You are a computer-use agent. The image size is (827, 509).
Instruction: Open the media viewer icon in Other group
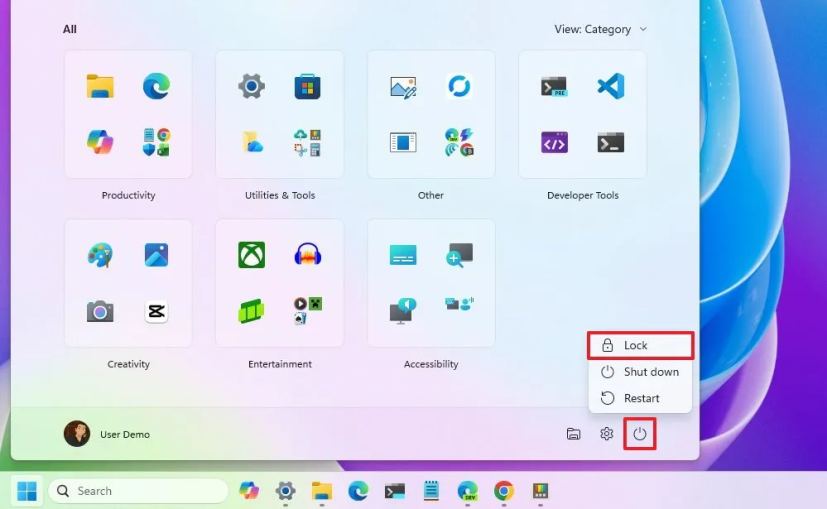(x=403, y=142)
